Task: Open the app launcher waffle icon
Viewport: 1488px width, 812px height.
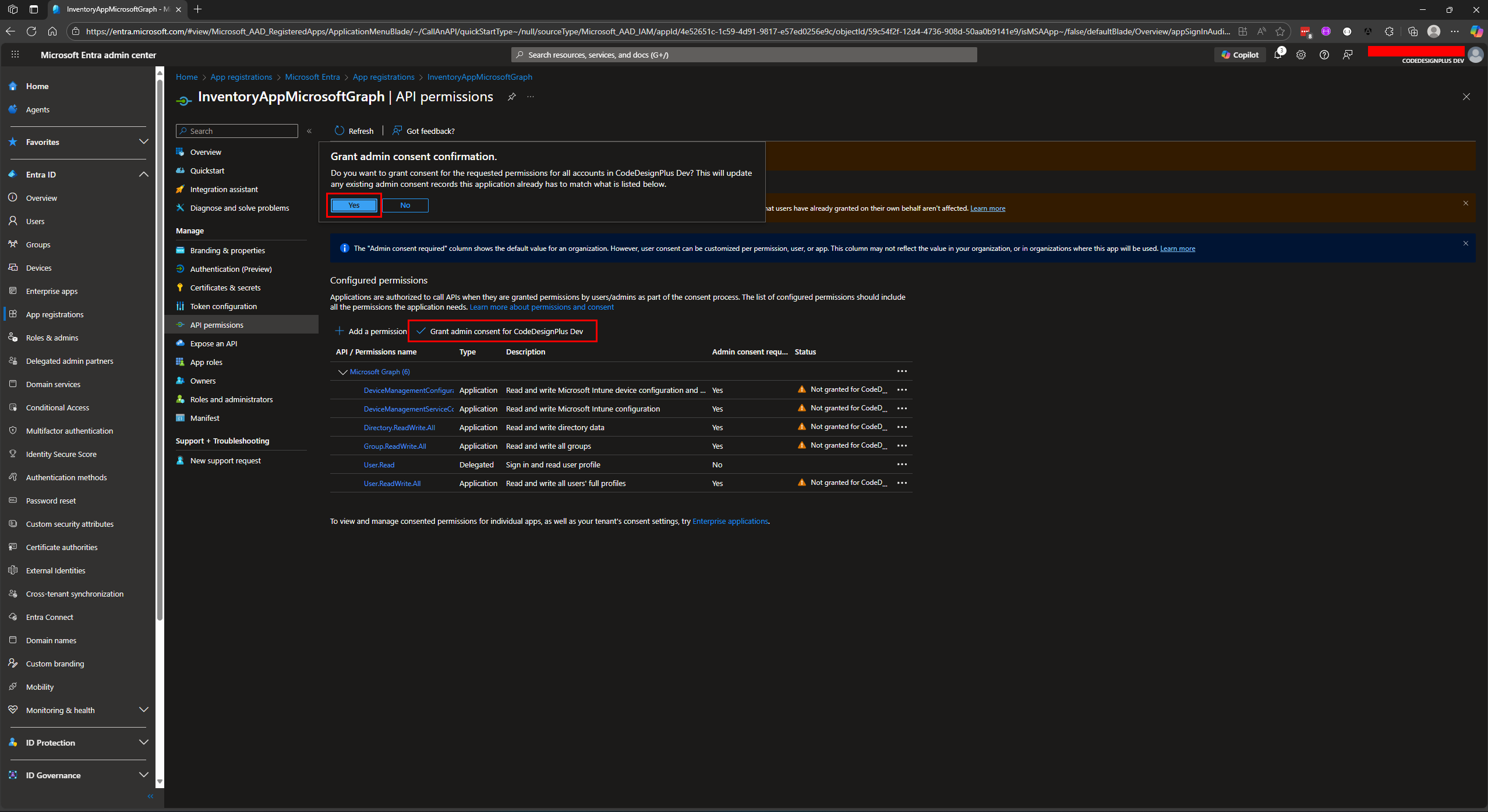Action: (15, 55)
